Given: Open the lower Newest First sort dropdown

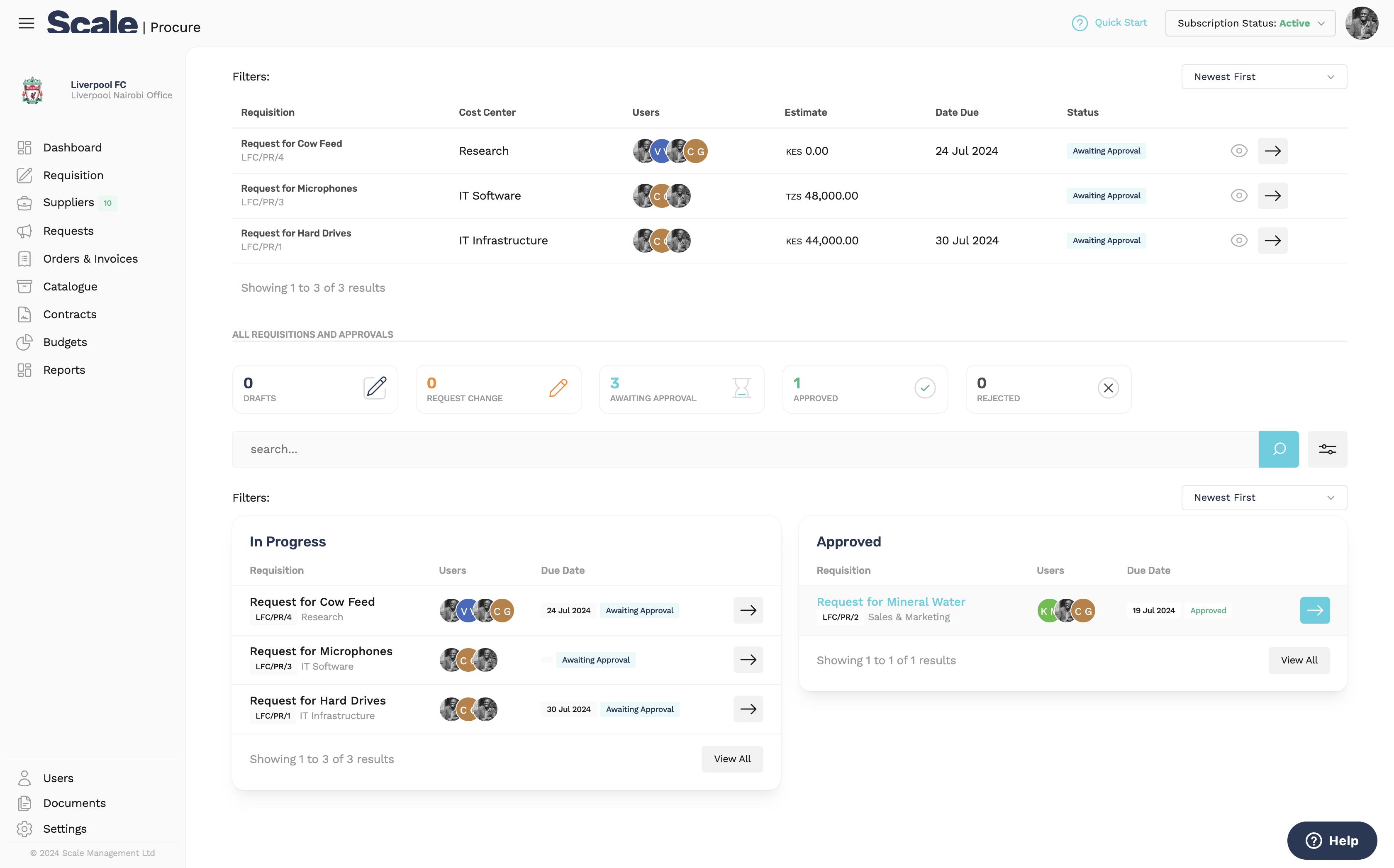Looking at the screenshot, I should [x=1264, y=497].
